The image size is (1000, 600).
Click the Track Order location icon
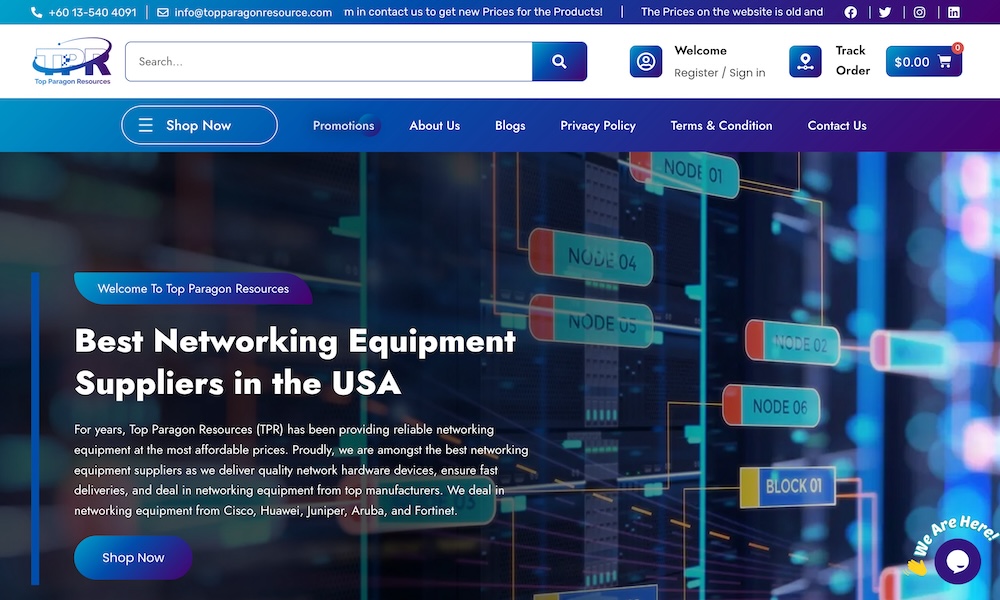click(x=805, y=62)
